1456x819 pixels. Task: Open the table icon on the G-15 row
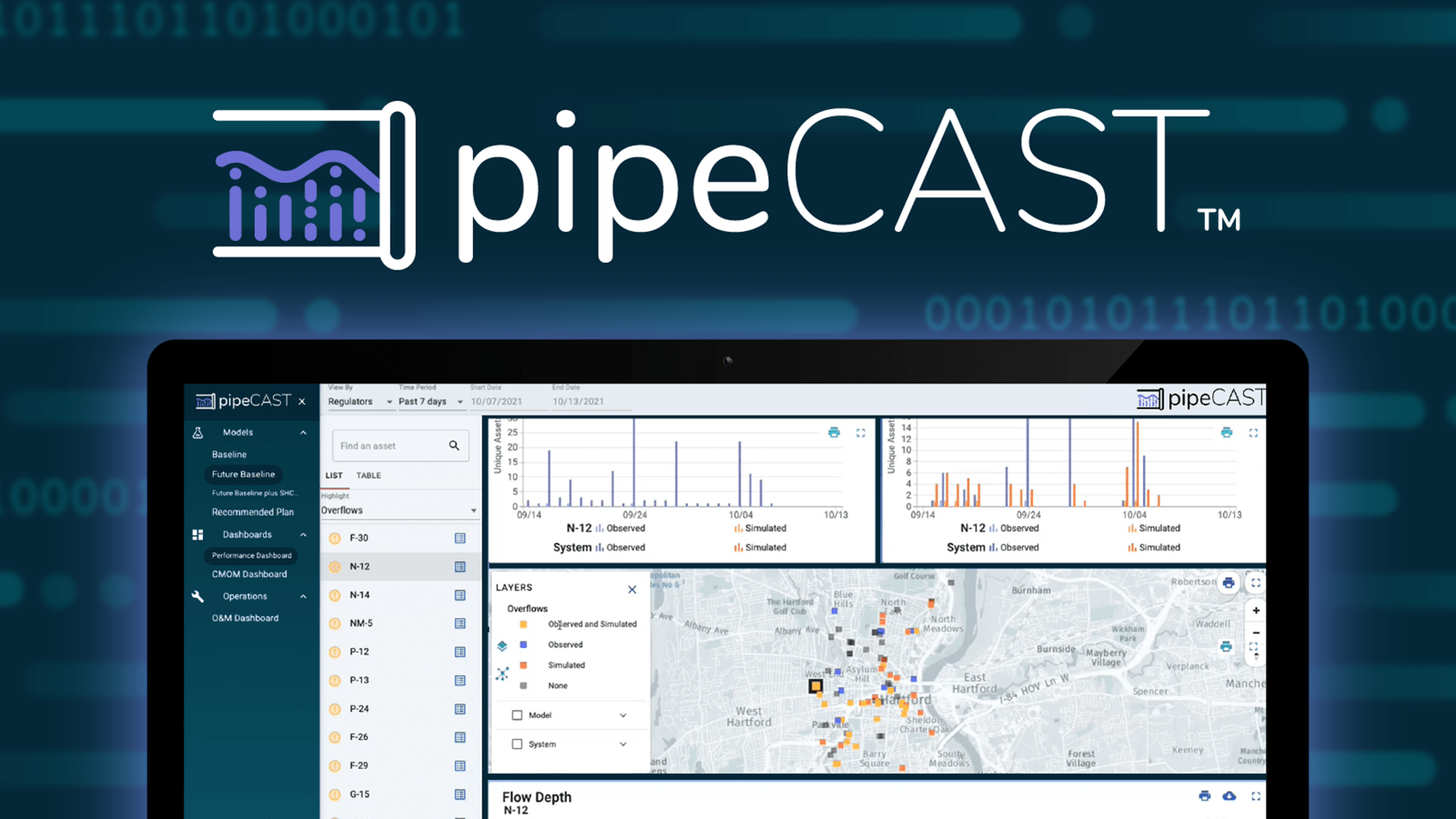(x=460, y=794)
